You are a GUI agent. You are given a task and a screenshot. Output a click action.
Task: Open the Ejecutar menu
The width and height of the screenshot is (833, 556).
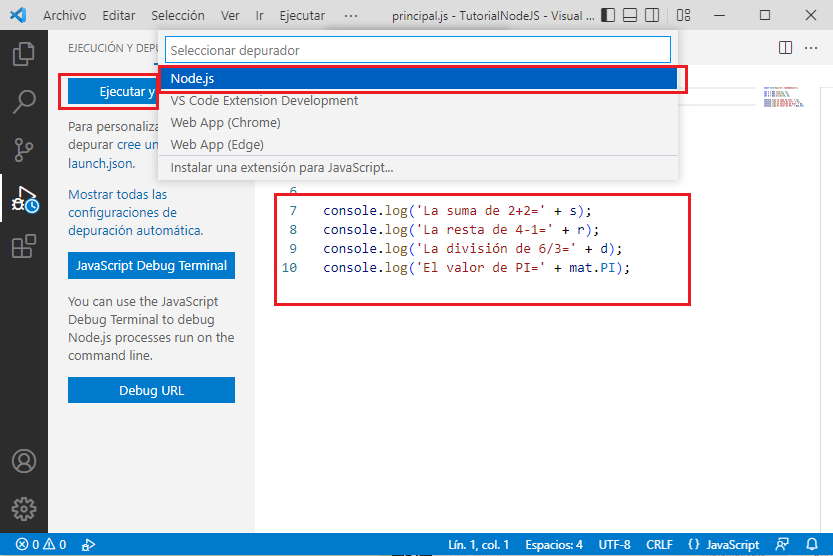[x=302, y=15]
